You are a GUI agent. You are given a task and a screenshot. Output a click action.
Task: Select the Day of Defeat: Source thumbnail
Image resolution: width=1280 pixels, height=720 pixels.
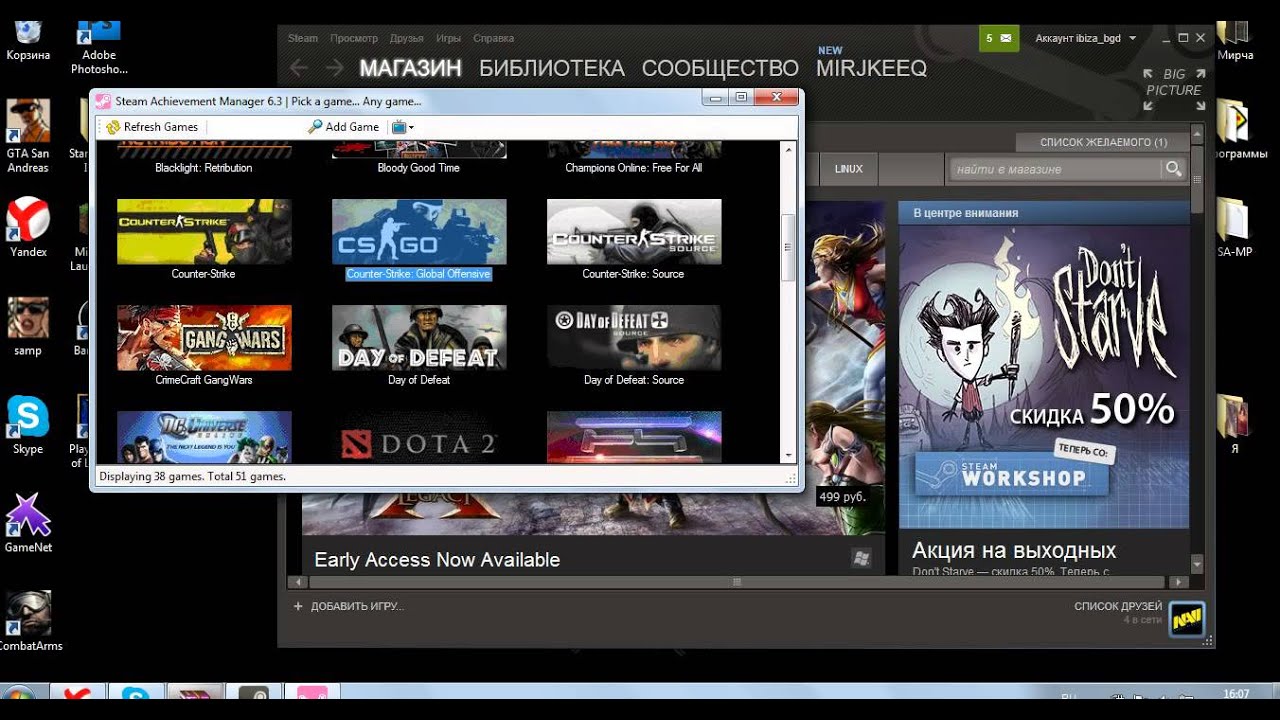tap(634, 338)
